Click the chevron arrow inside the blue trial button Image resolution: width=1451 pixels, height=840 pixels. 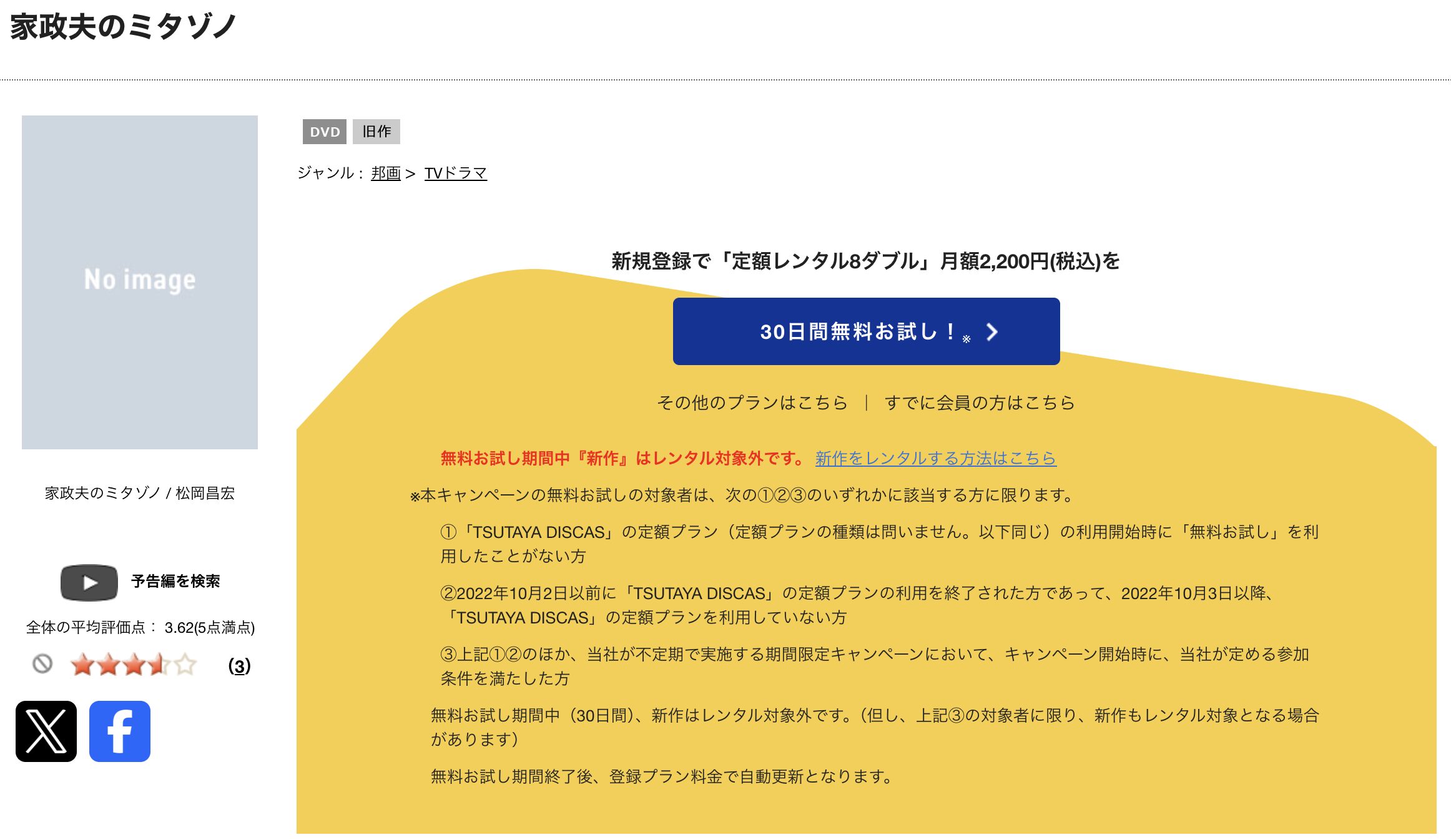[x=991, y=333]
